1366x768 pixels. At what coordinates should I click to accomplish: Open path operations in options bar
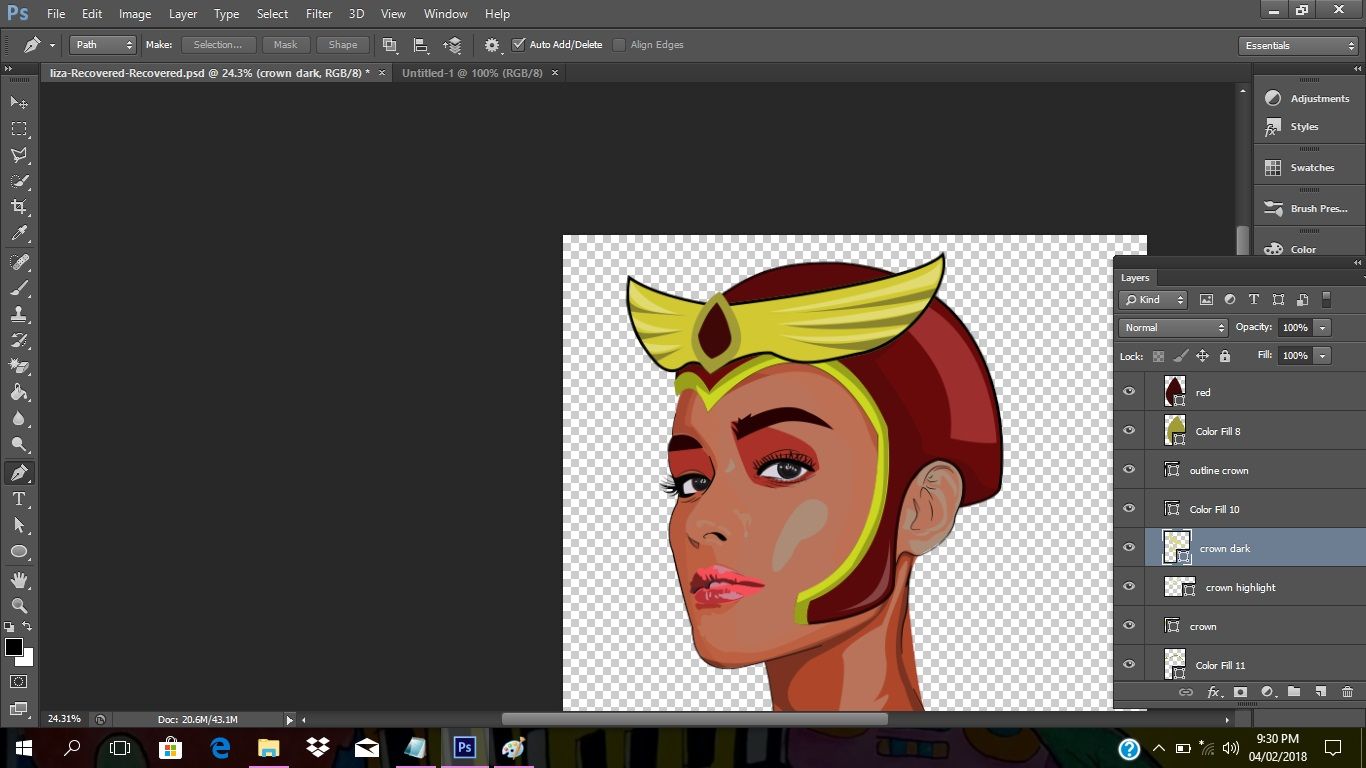coord(390,45)
